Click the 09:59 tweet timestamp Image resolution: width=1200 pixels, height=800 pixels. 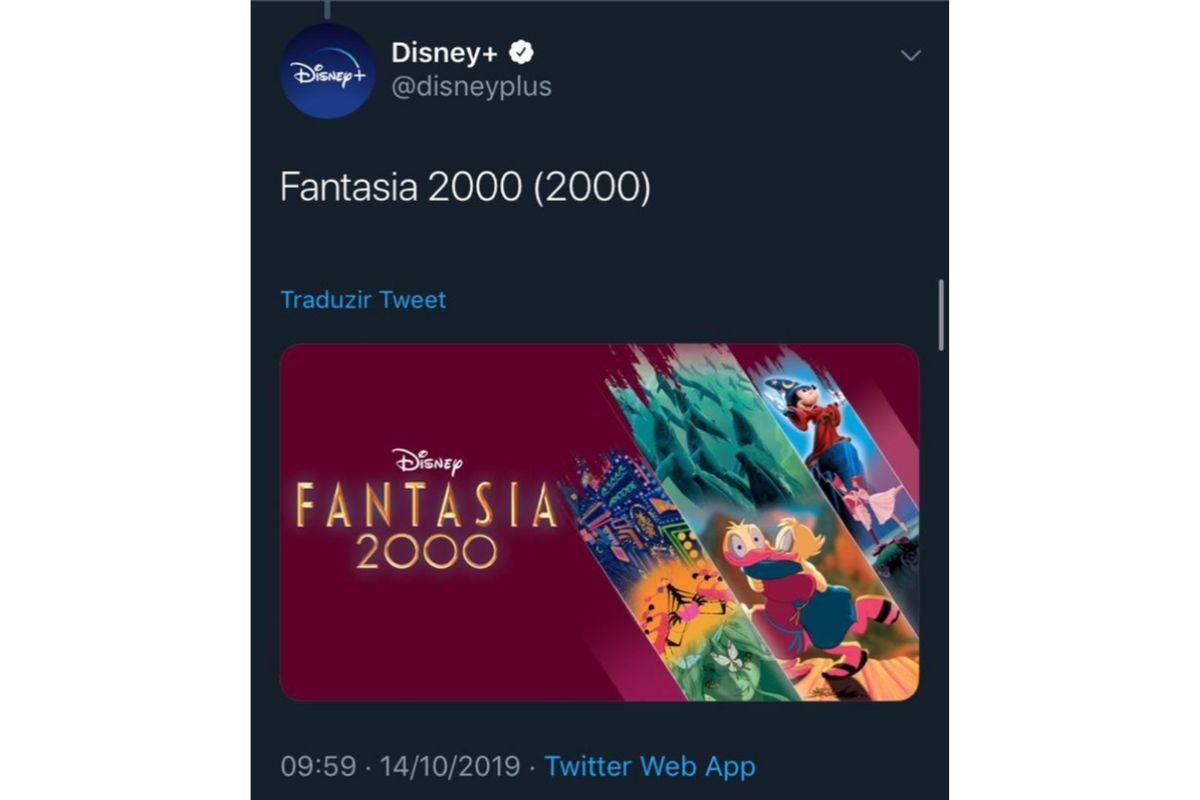[x=318, y=767]
